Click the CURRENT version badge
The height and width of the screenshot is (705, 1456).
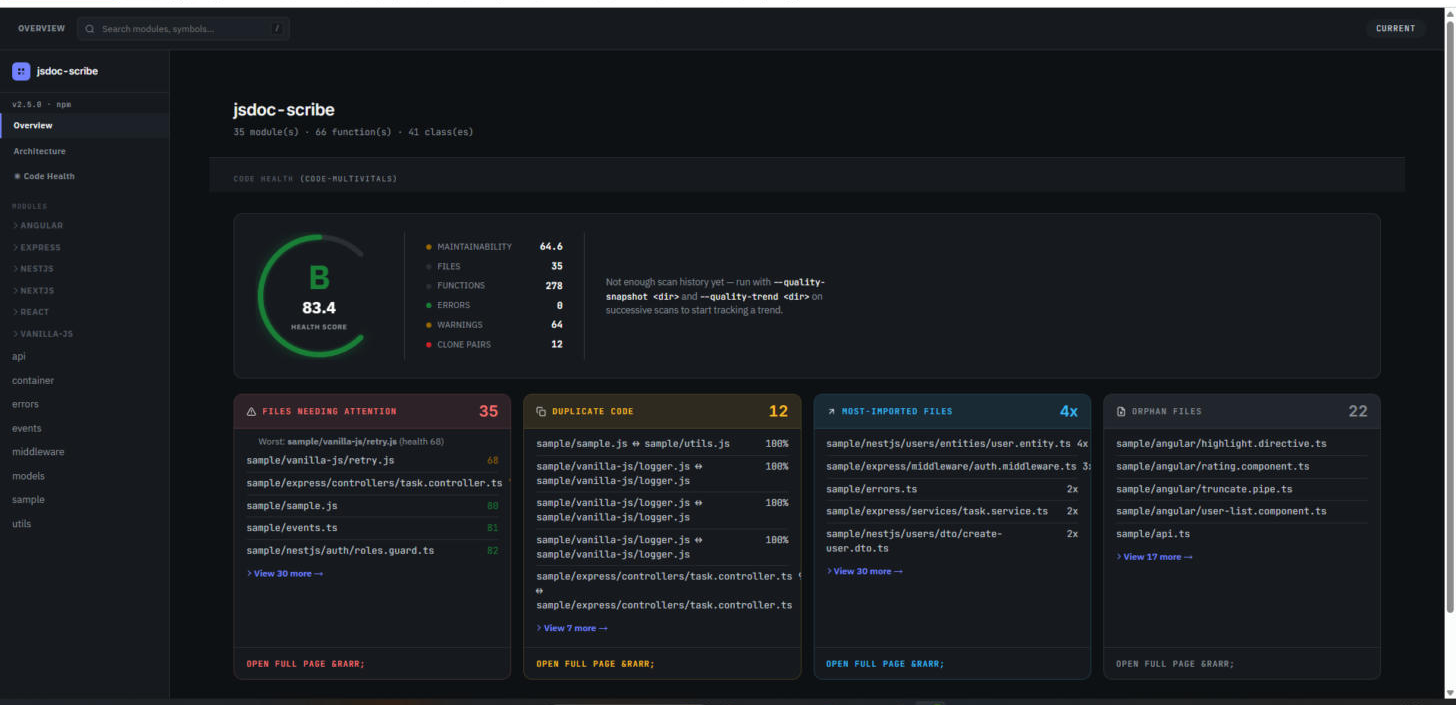point(1395,29)
